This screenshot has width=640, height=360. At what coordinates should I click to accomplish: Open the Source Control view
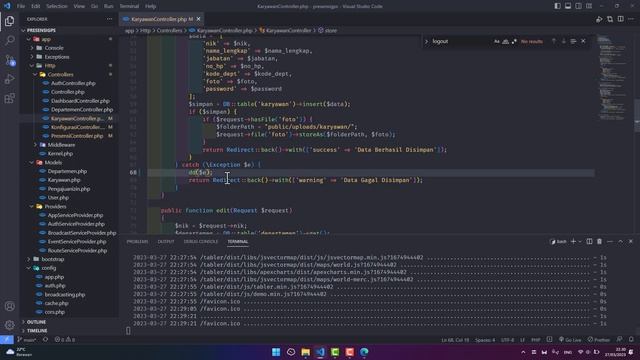[9, 60]
